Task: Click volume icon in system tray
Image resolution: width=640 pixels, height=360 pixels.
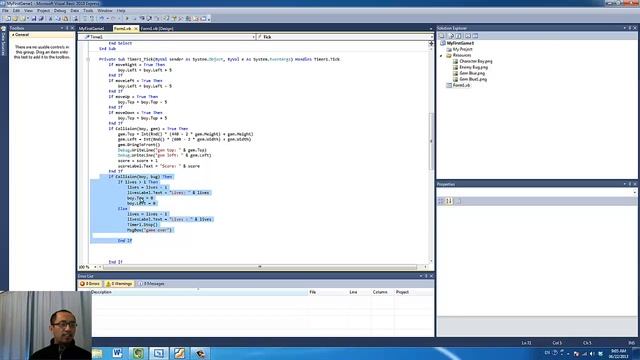Action: coord(592,353)
